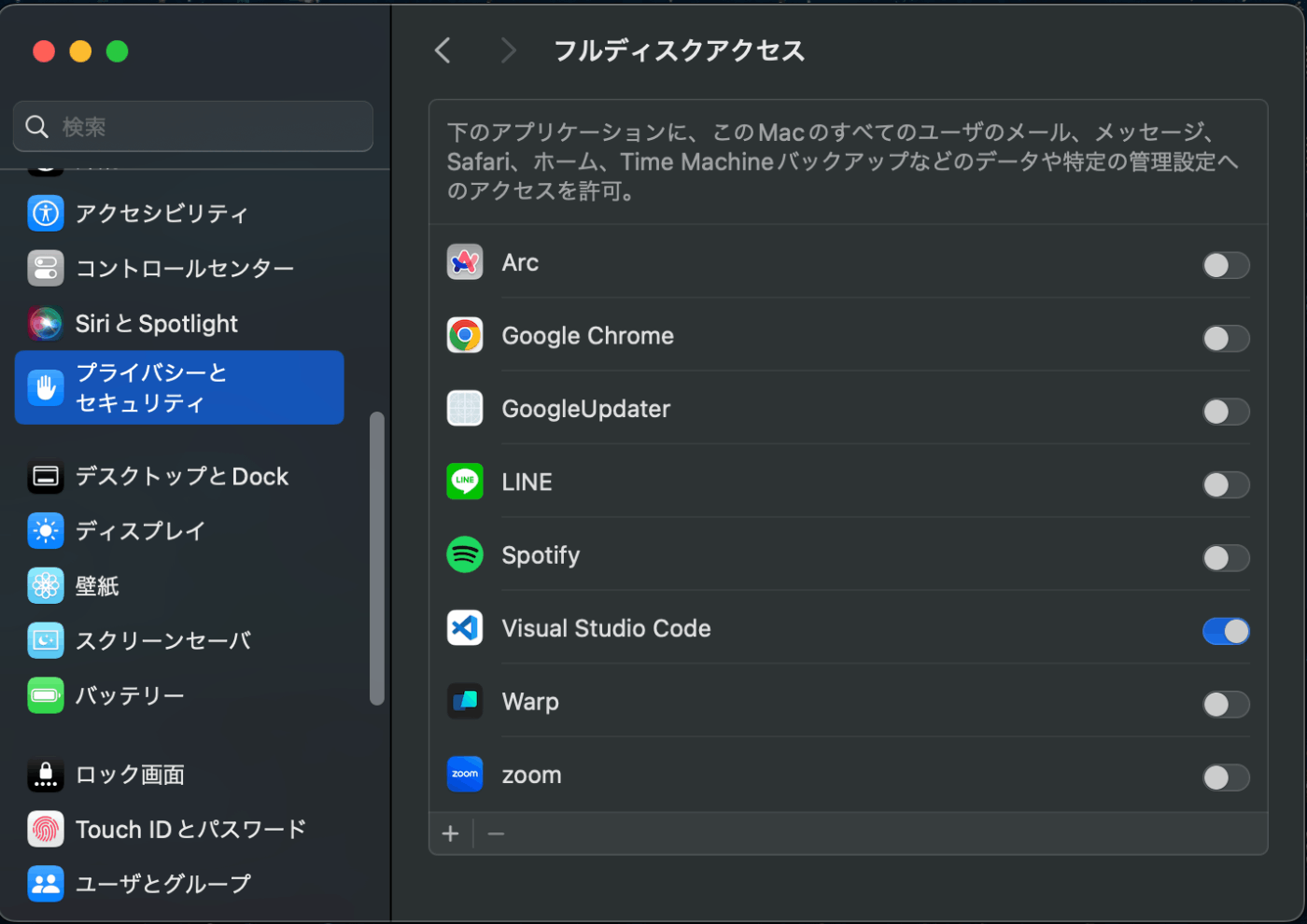Open ロック画面 settings

pyautogui.click(x=179, y=775)
